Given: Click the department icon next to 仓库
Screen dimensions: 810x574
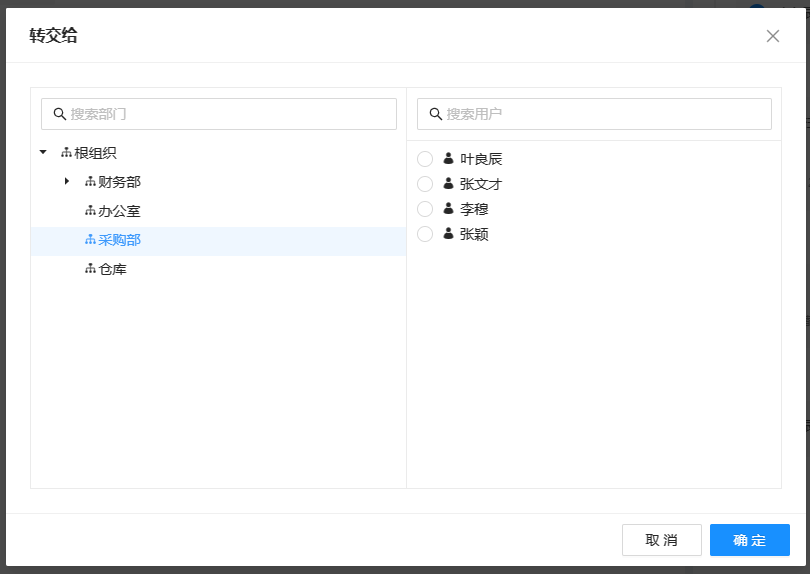Looking at the screenshot, I should click(x=90, y=269).
